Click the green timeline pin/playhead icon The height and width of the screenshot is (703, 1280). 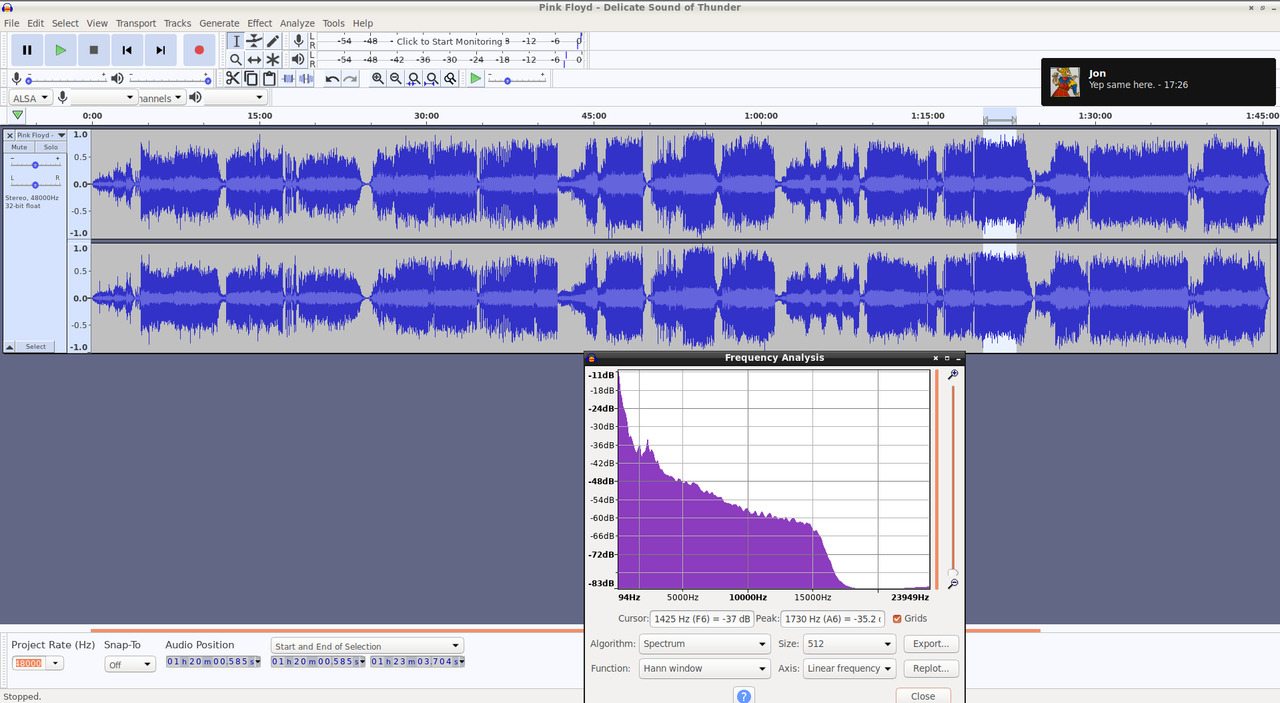point(17,115)
